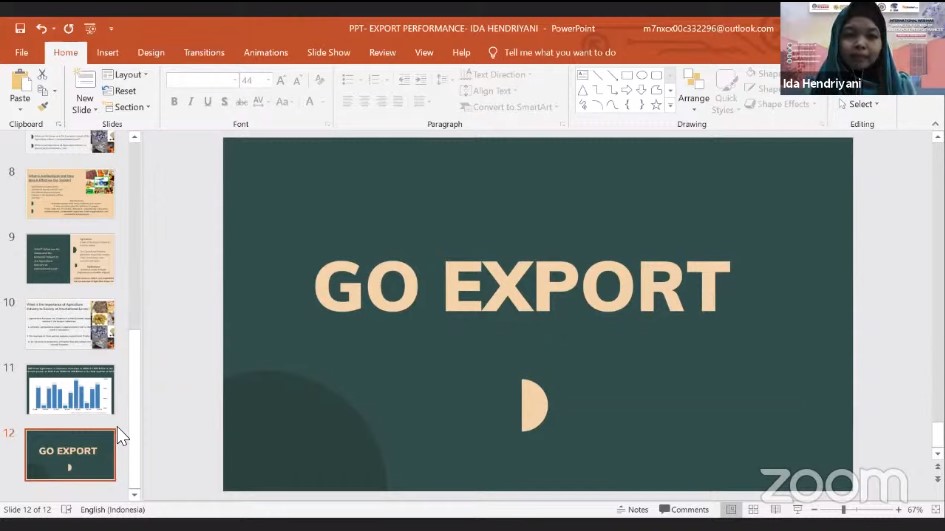Toggle Align Left paragraph button
This screenshot has width=945, height=531.
click(348, 102)
